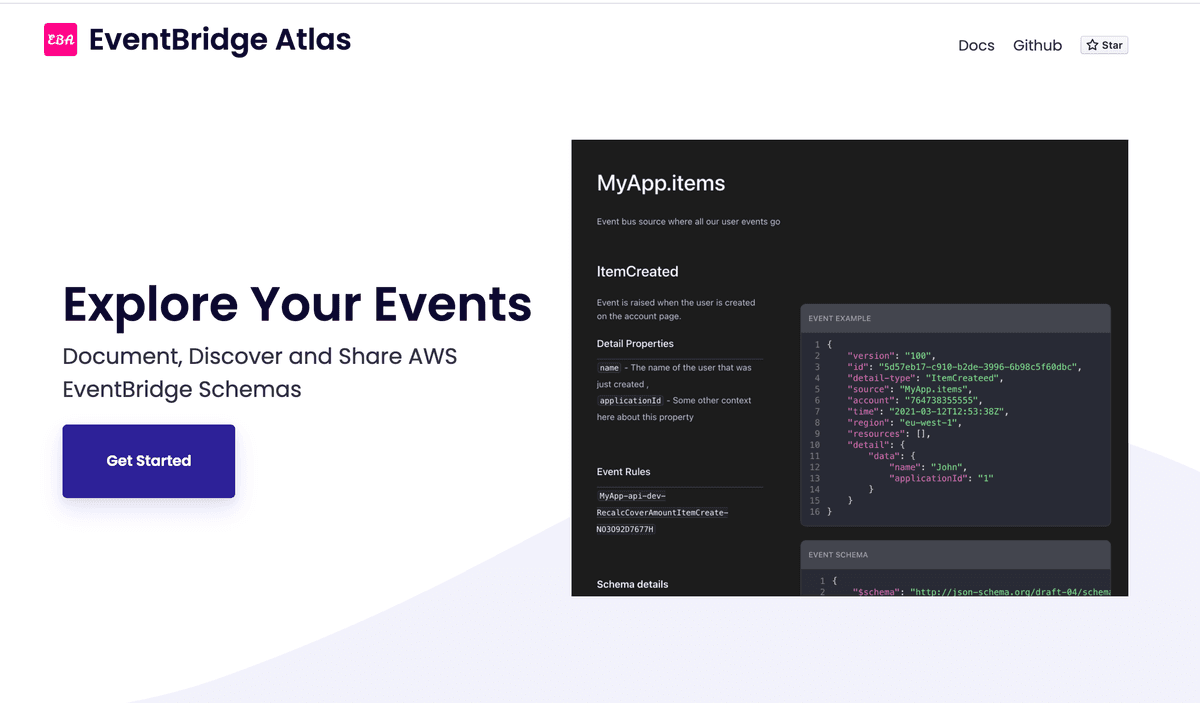Open the ItemCreated event entry
Screen dimensions: 1200x703
(x=637, y=271)
